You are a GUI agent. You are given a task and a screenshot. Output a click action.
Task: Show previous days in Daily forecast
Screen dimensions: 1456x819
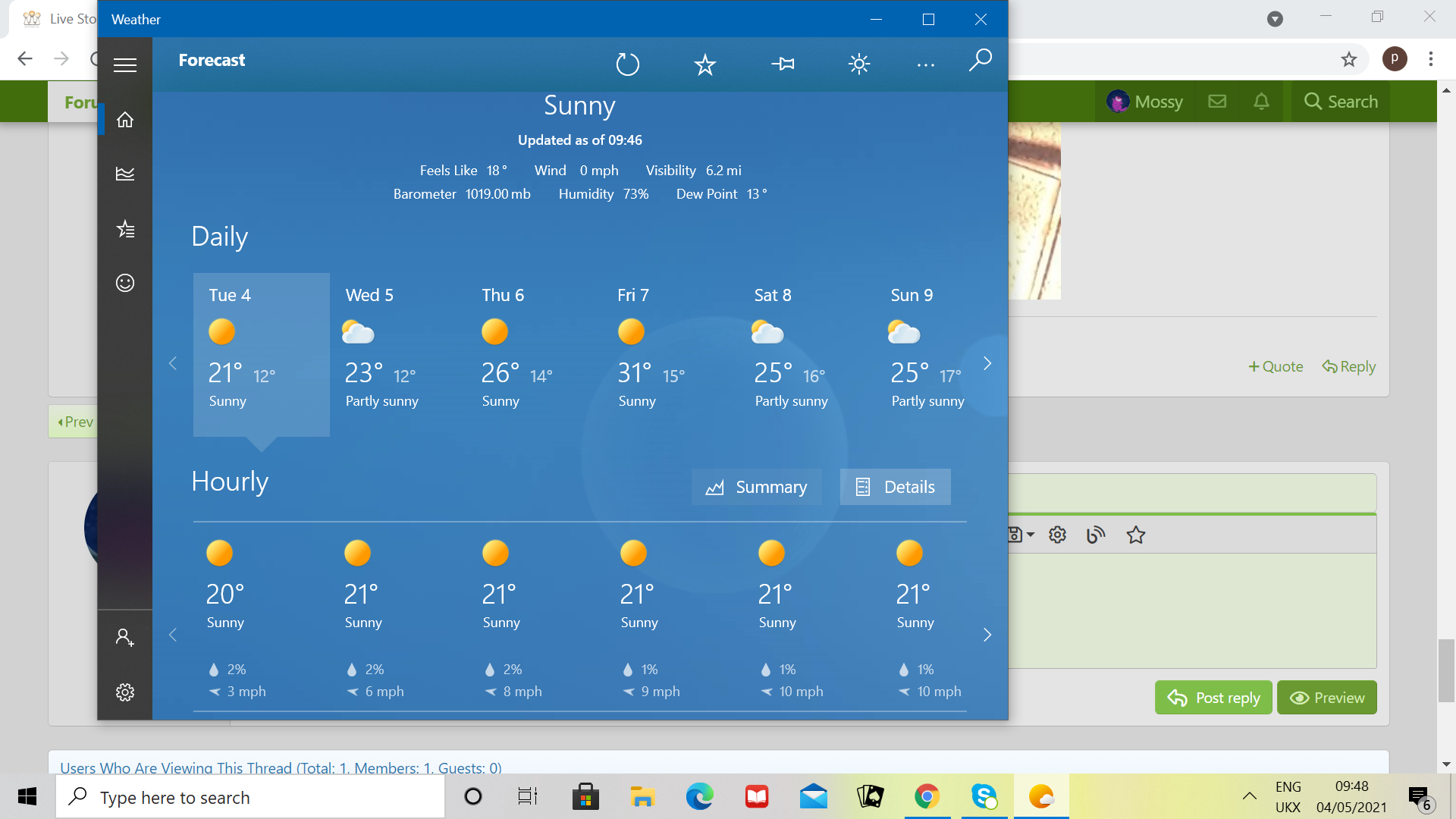[173, 363]
